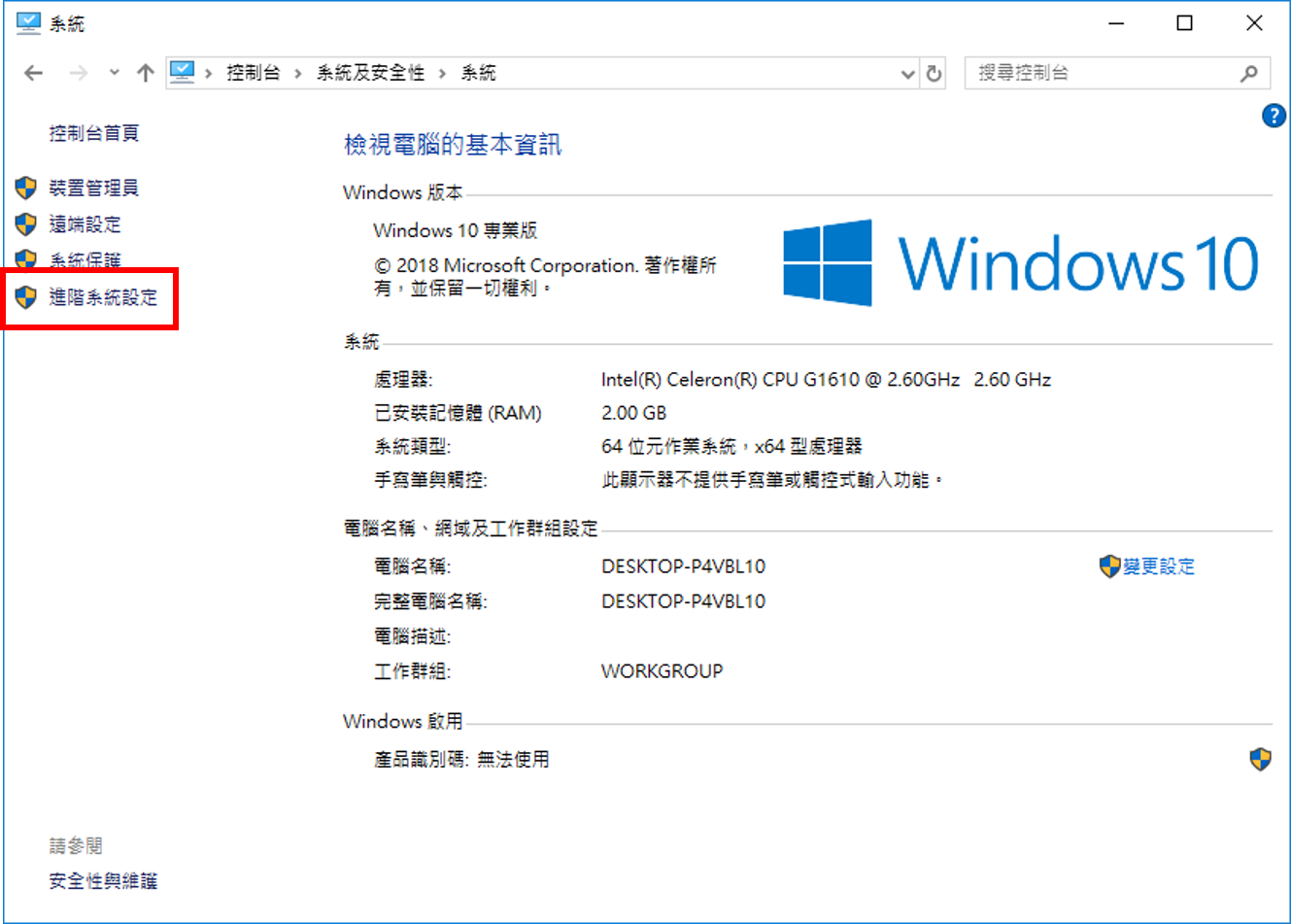Click the 處理器: label

(404, 380)
